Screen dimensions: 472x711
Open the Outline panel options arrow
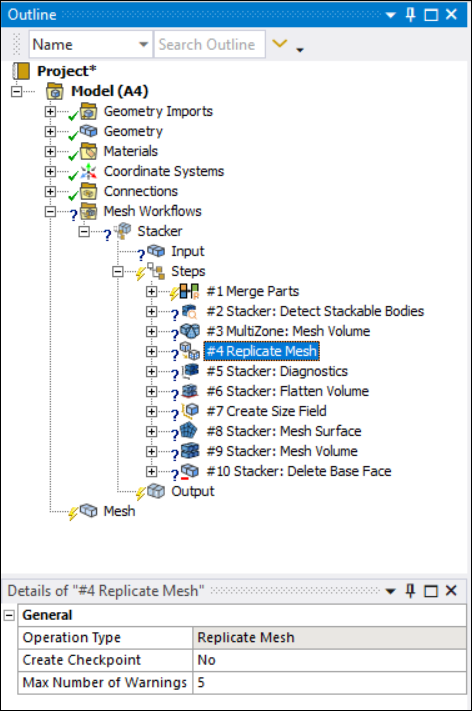tap(390, 15)
